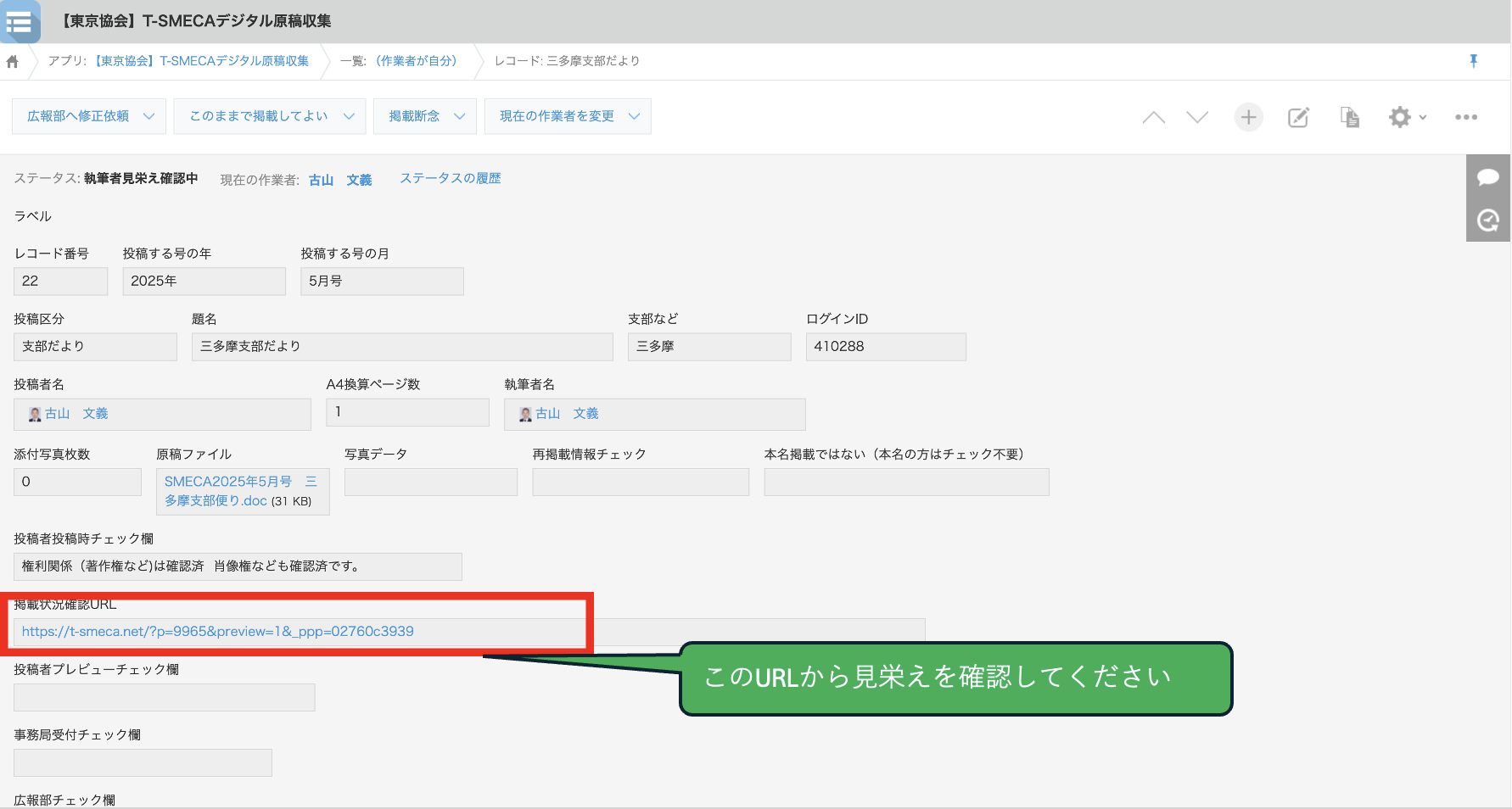Go to the next record arrow
Screen dimensions: 1512x809
tap(1197, 117)
